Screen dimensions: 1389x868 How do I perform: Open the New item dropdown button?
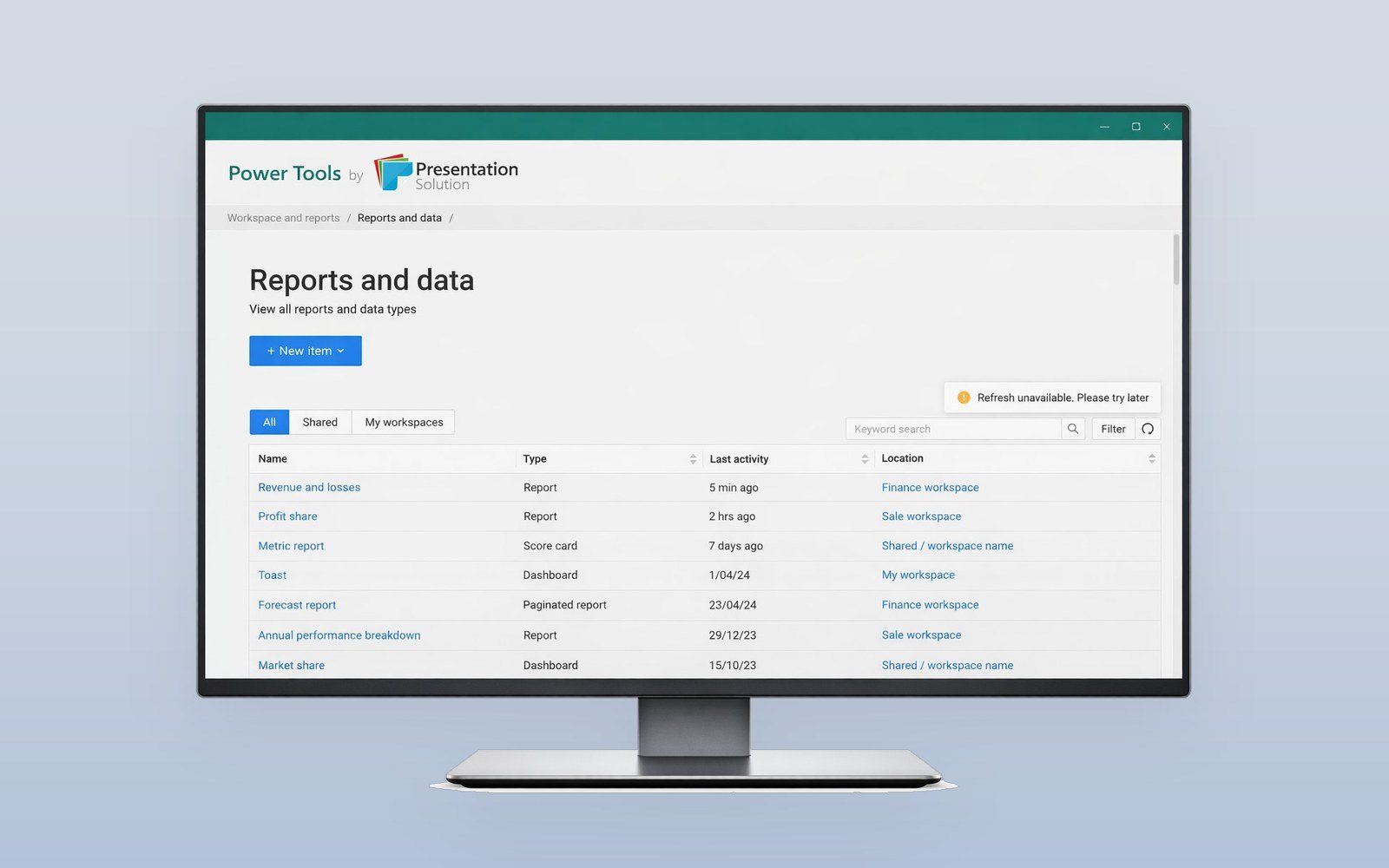tap(306, 351)
